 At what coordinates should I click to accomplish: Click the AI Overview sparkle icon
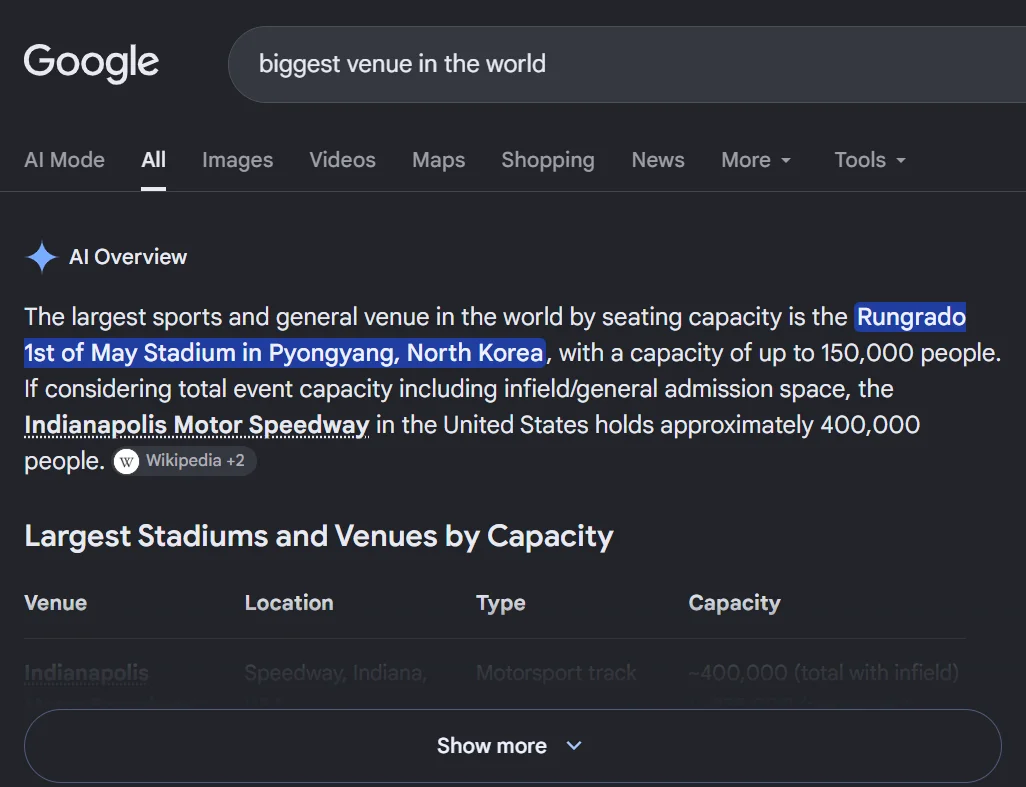click(42, 257)
